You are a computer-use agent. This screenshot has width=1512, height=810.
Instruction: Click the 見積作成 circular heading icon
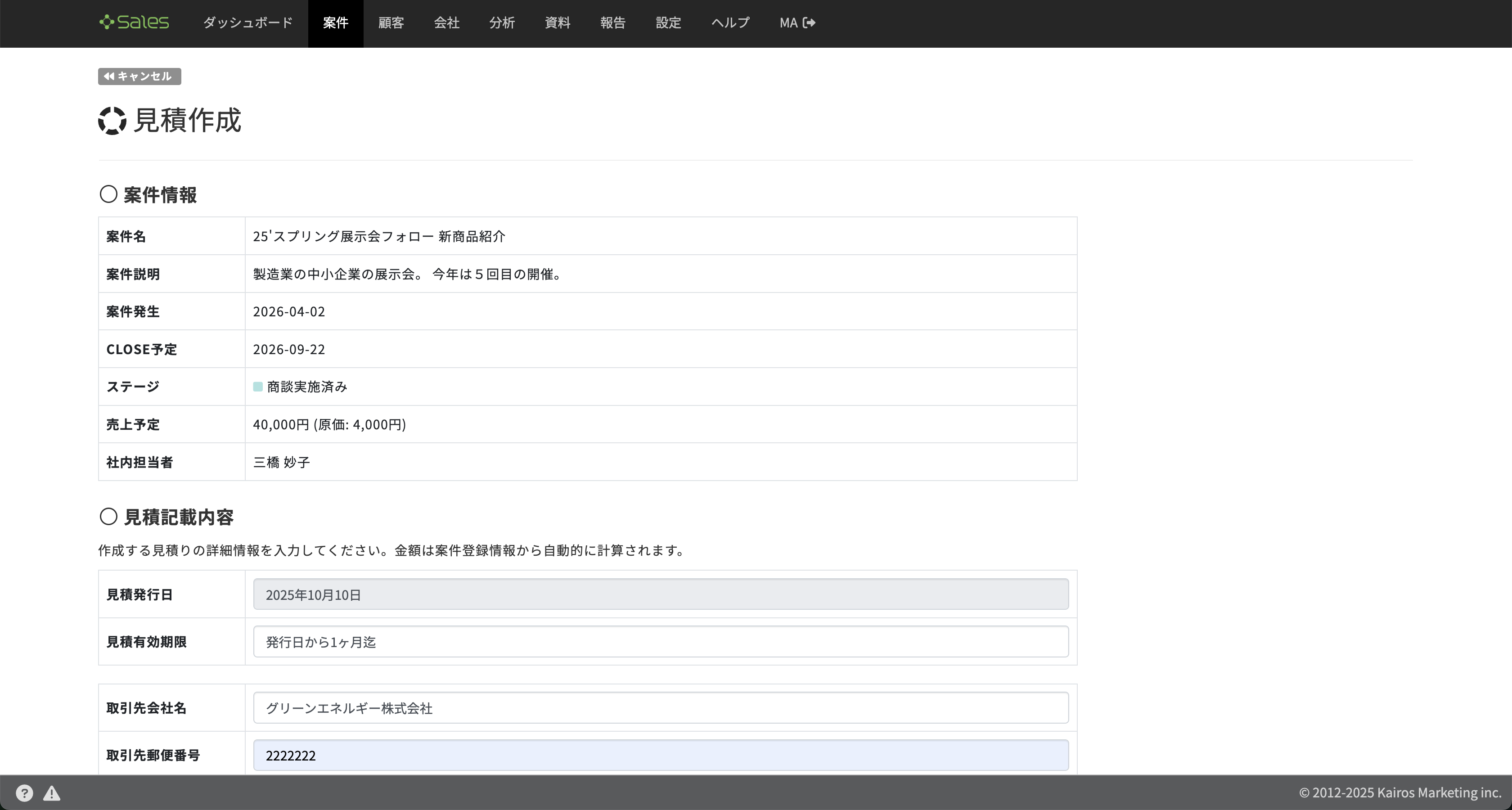click(112, 120)
